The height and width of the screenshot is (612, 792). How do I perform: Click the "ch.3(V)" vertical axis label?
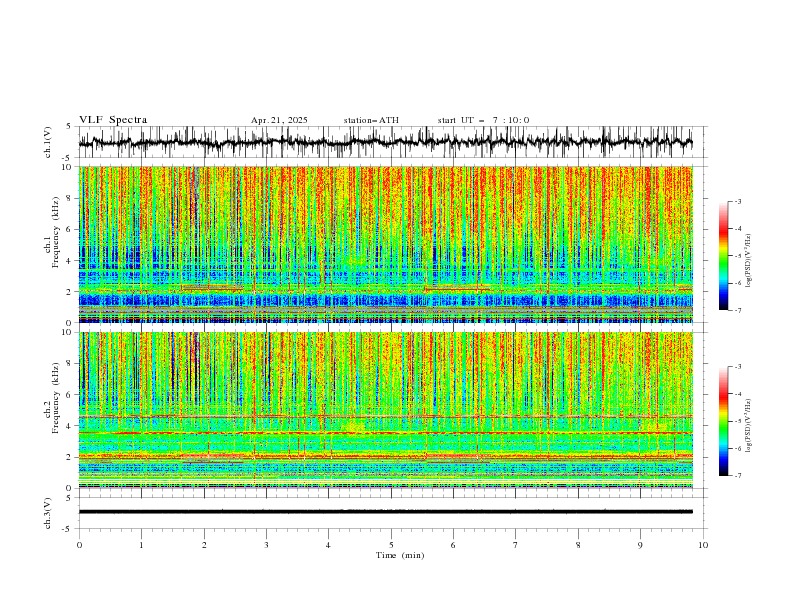(x=48, y=513)
